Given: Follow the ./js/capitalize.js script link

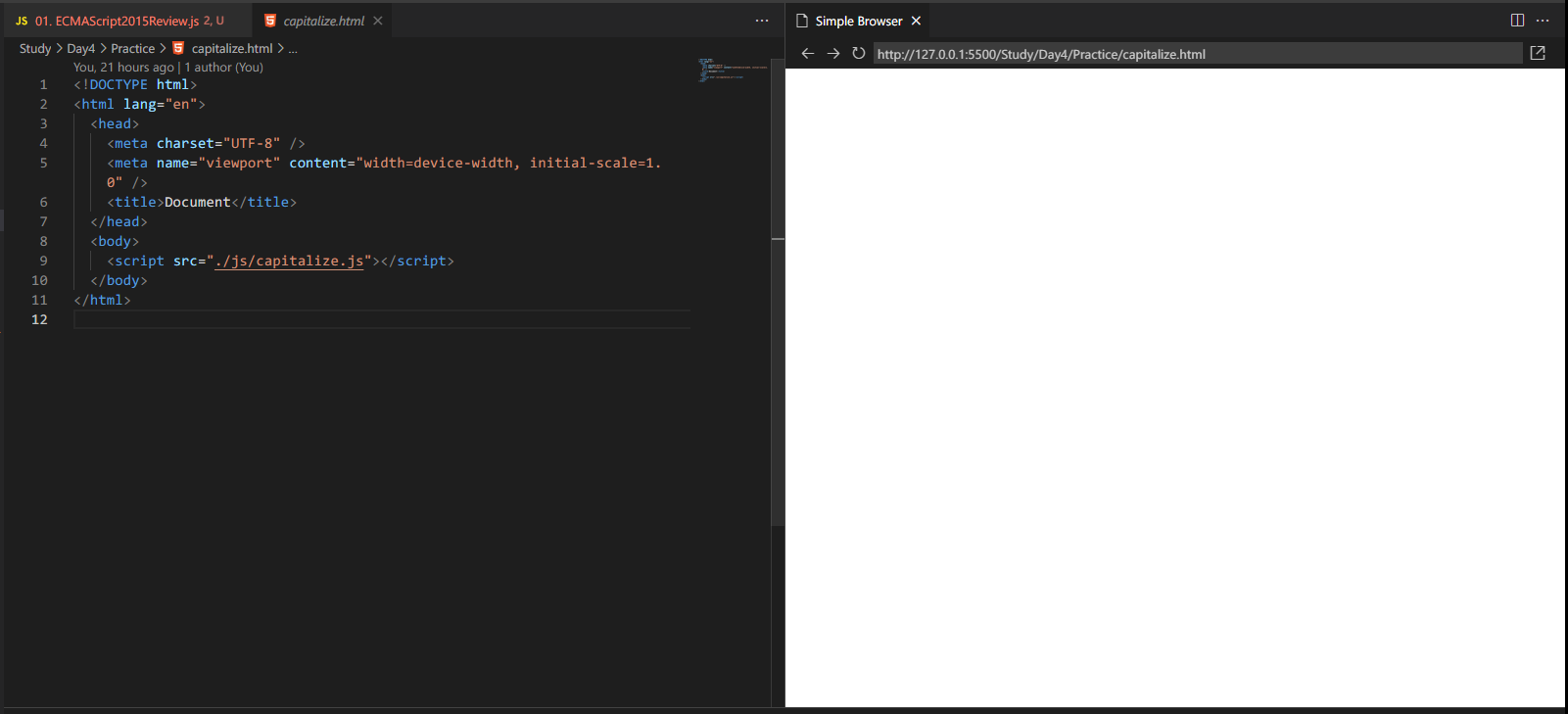Looking at the screenshot, I should (289, 261).
